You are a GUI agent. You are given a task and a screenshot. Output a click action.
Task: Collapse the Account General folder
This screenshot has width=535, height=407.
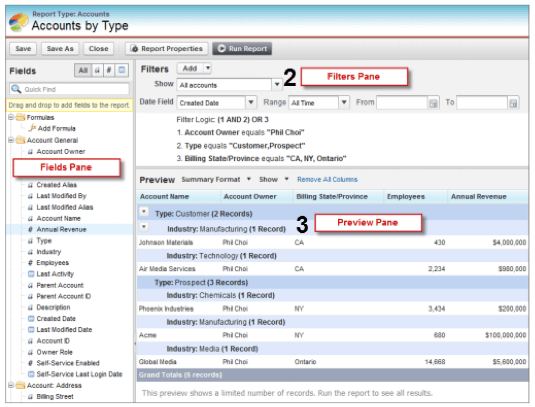coord(11,140)
